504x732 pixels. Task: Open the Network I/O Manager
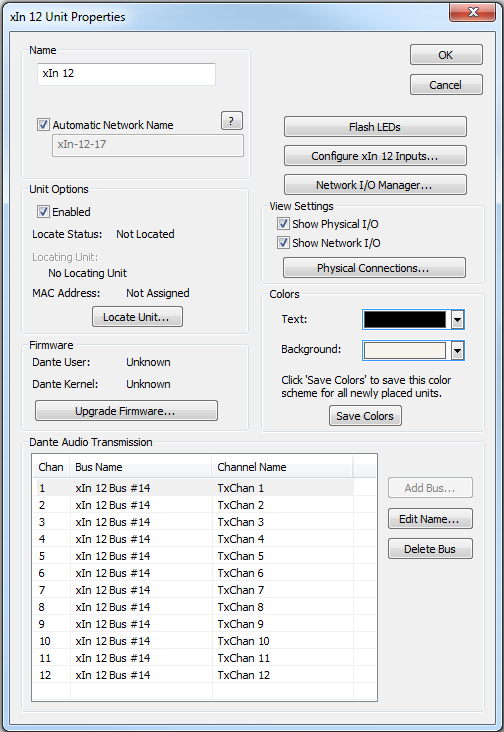pos(375,184)
